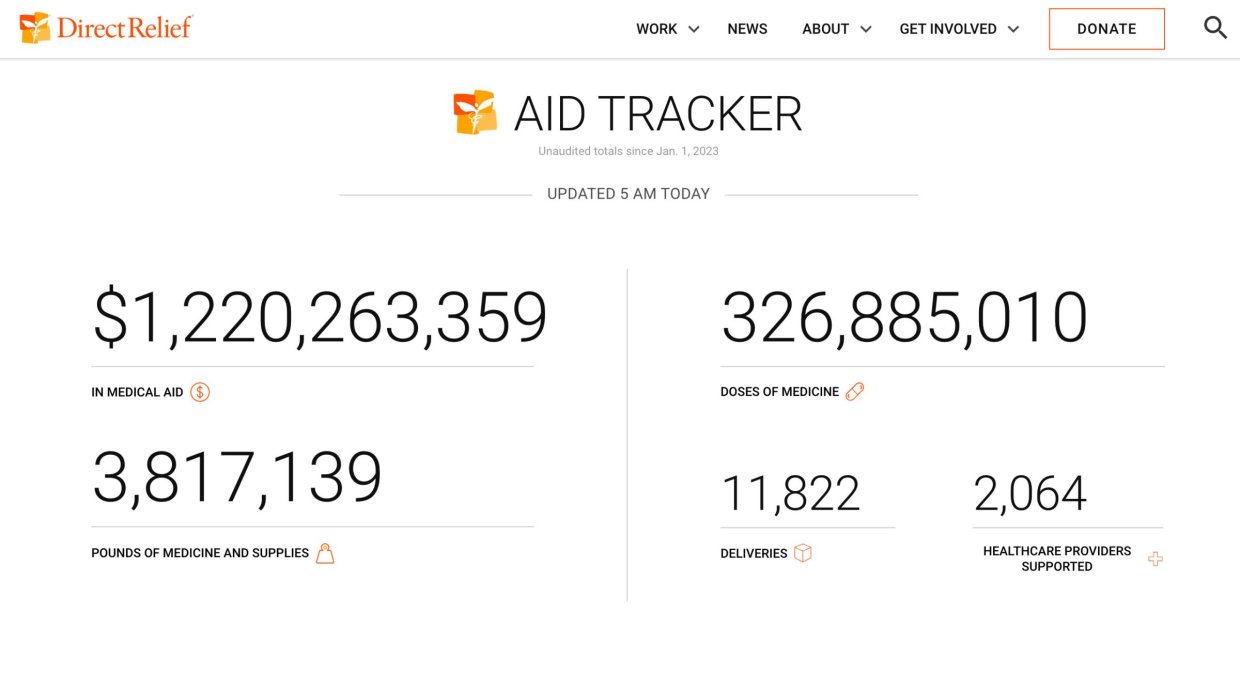Image resolution: width=1240 pixels, height=677 pixels.
Task: Open the Get Involved menu item
Action: pos(948,29)
